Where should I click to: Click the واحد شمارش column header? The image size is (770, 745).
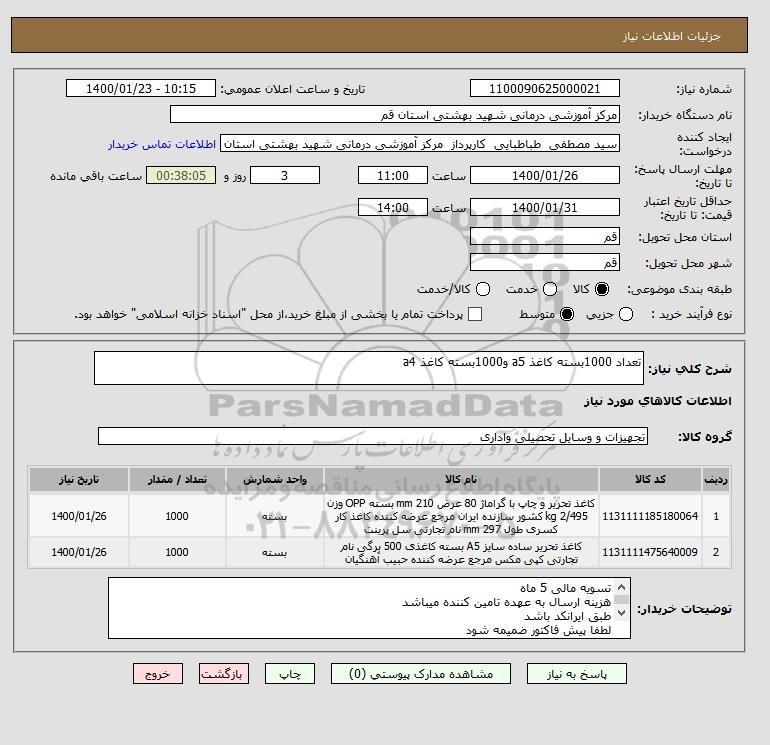click(x=275, y=479)
